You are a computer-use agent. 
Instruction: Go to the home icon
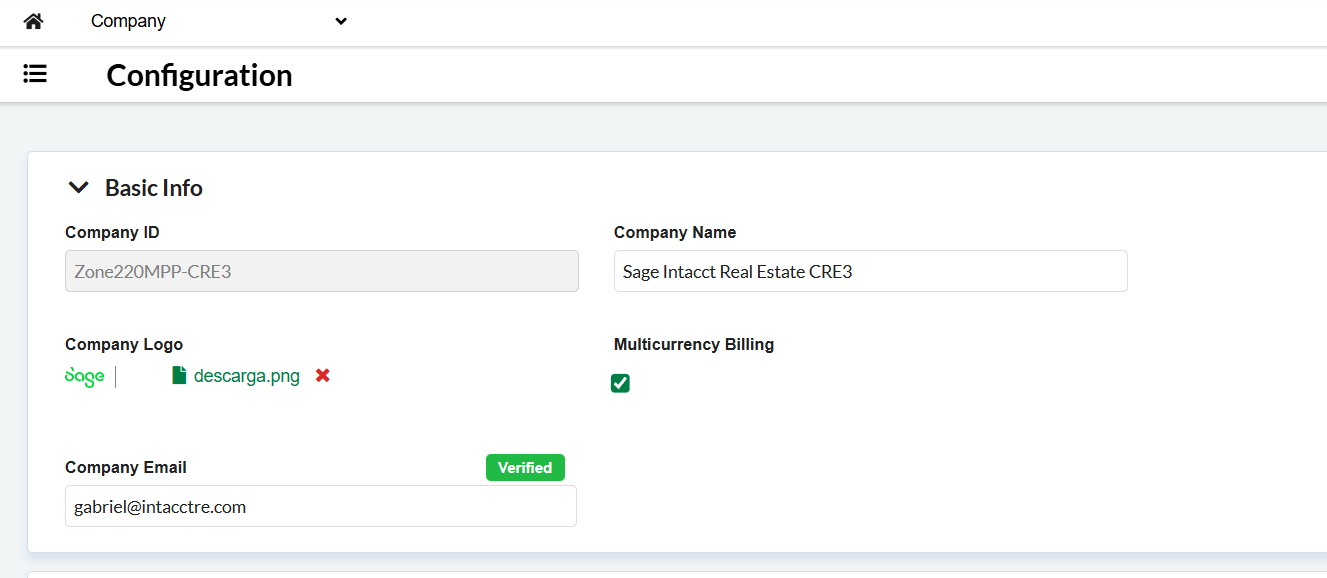click(x=34, y=21)
